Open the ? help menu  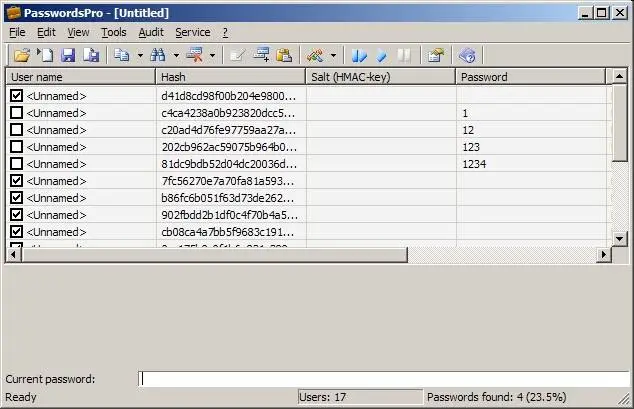pyautogui.click(x=225, y=32)
